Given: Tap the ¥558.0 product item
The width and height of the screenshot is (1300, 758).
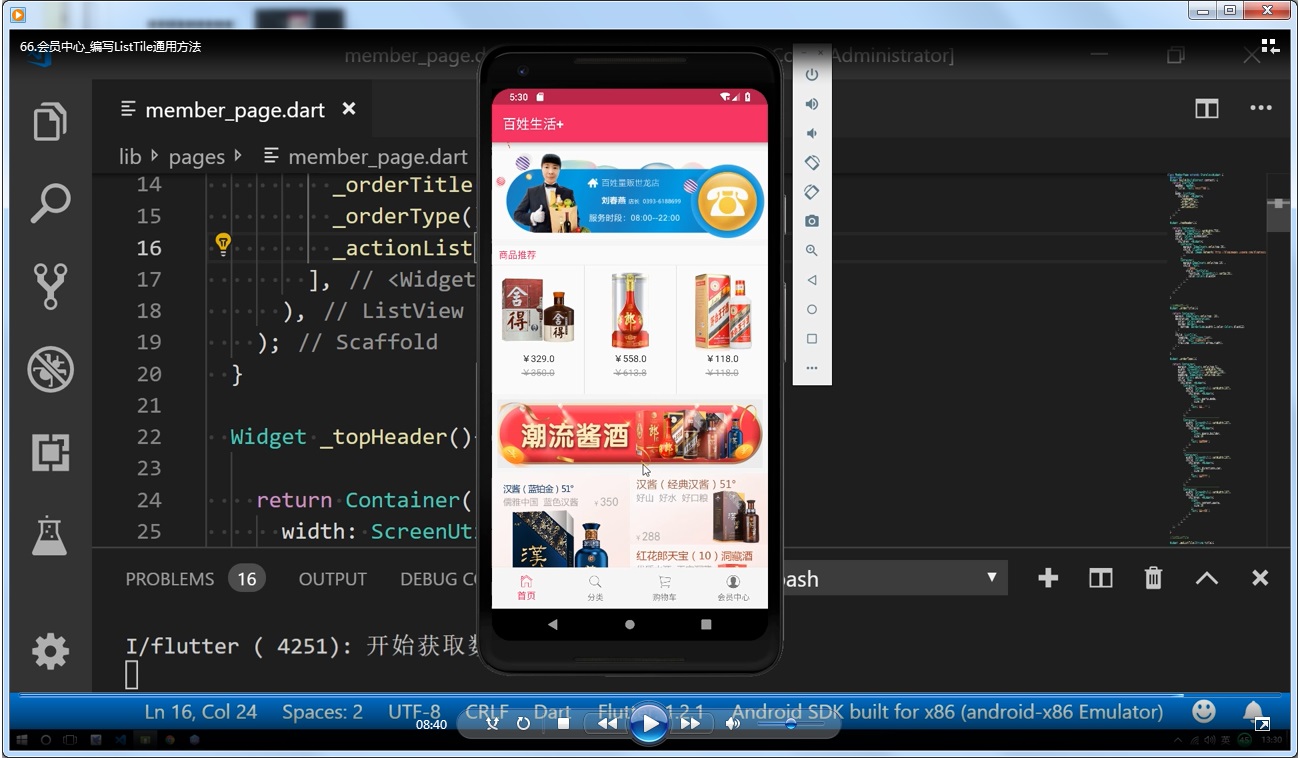Looking at the screenshot, I should [630, 328].
